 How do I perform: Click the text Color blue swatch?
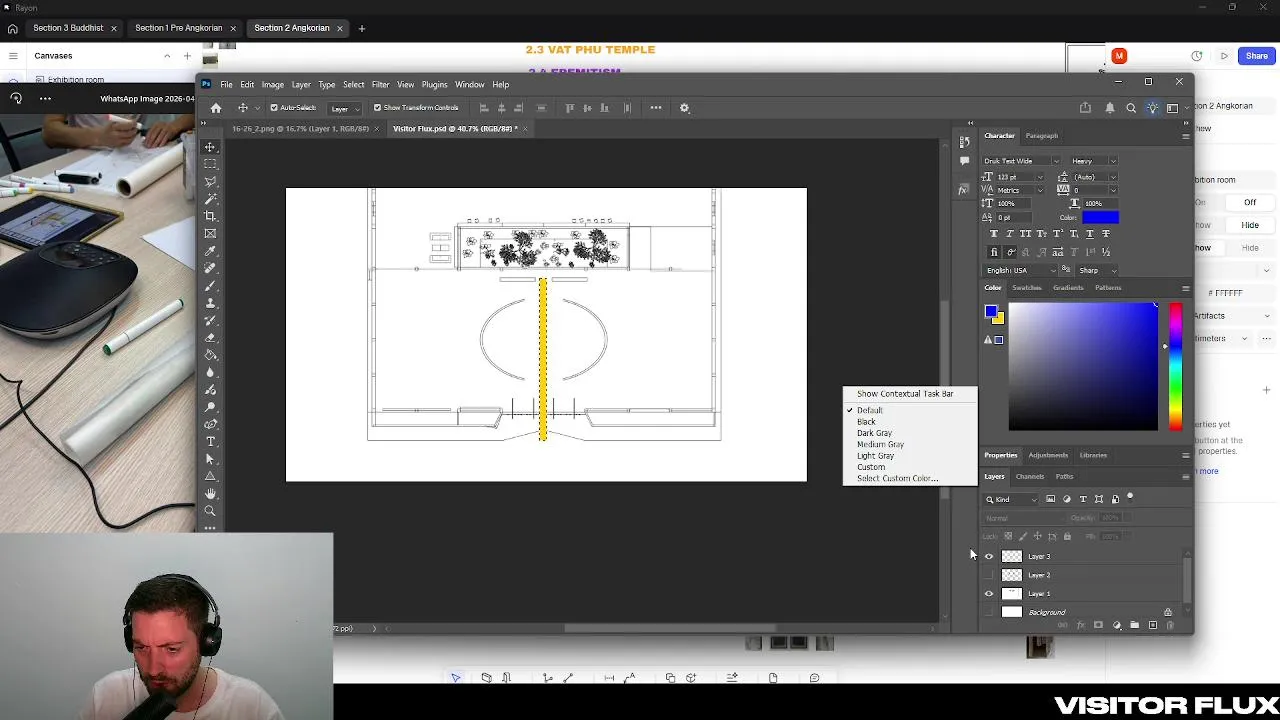tap(1100, 217)
